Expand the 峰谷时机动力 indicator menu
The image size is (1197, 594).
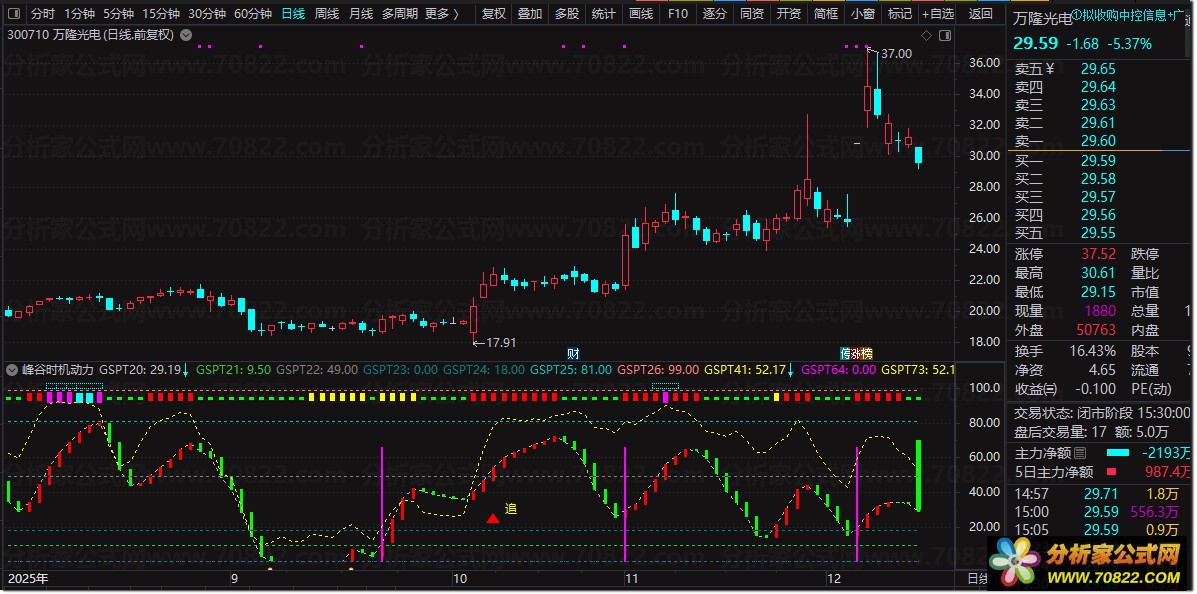tap(12, 369)
